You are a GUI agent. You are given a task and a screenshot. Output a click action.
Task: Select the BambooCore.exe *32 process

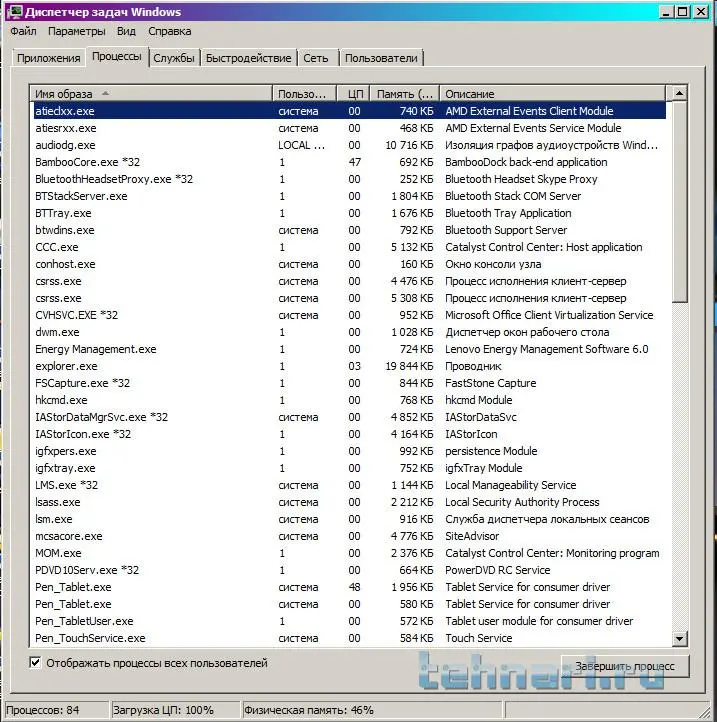point(350,162)
